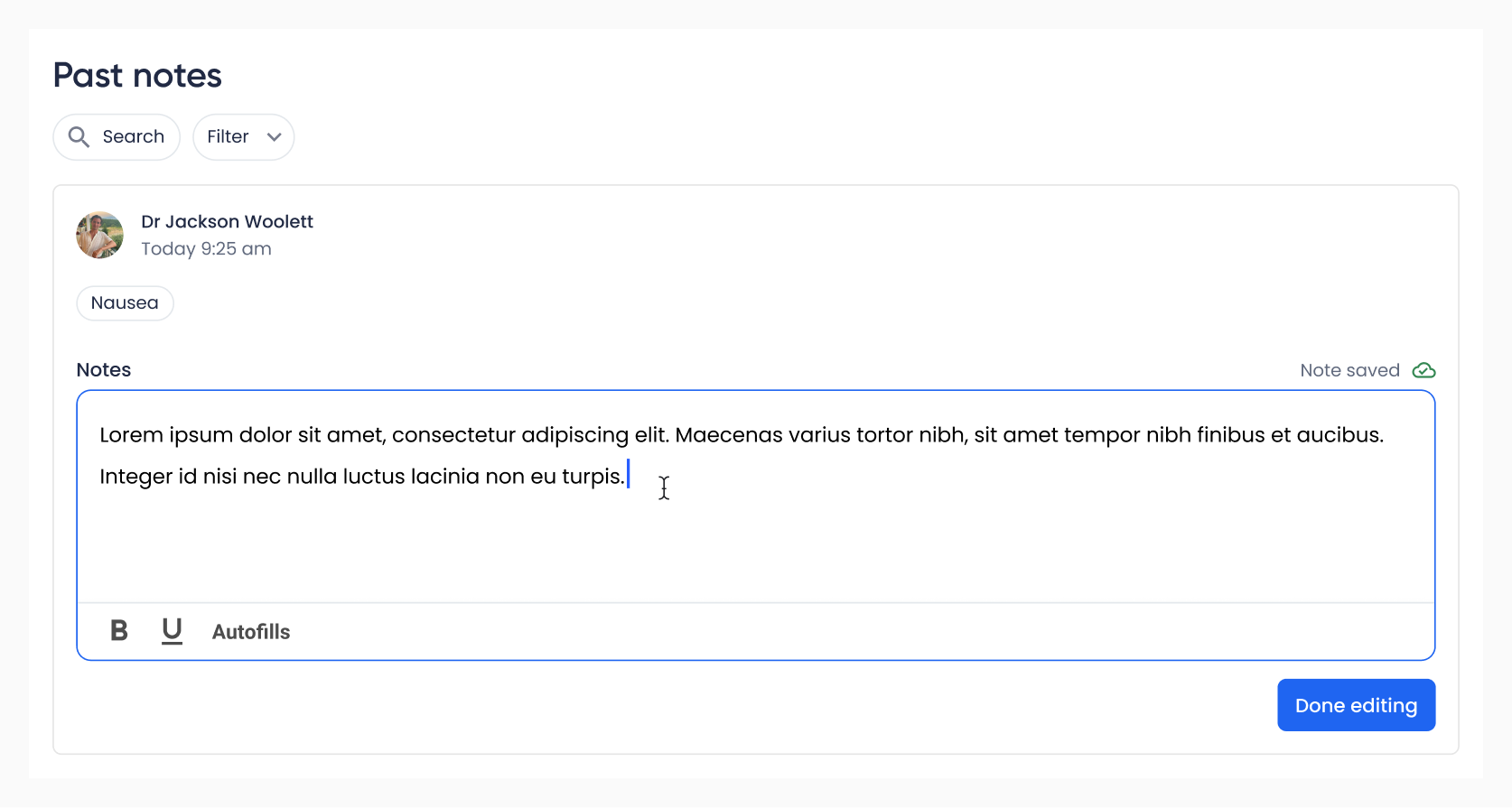Click the magnifying glass search icon
The image size is (1512, 808).
pyautogui.click(x=79, y=137)
